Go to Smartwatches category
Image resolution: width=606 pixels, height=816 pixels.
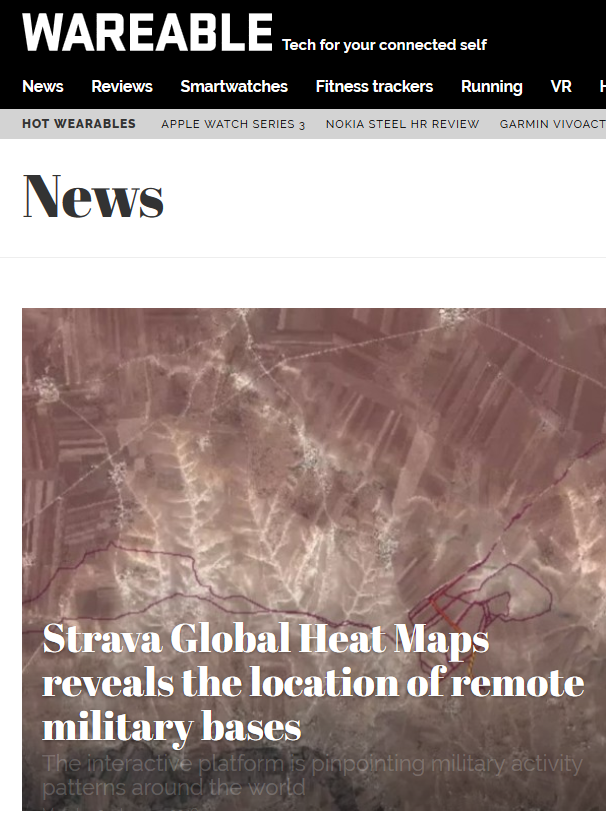(x=234, y=86)
